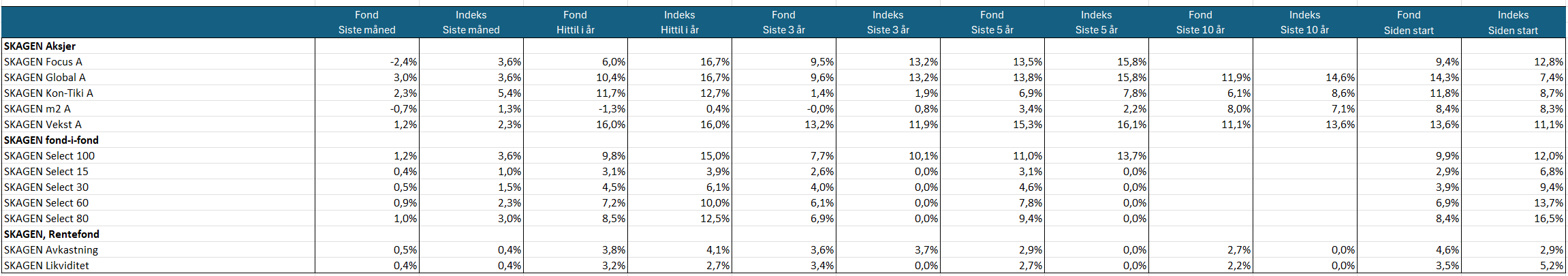Click the -2,4% value for SKAGEN Focus A

[404, 62]
